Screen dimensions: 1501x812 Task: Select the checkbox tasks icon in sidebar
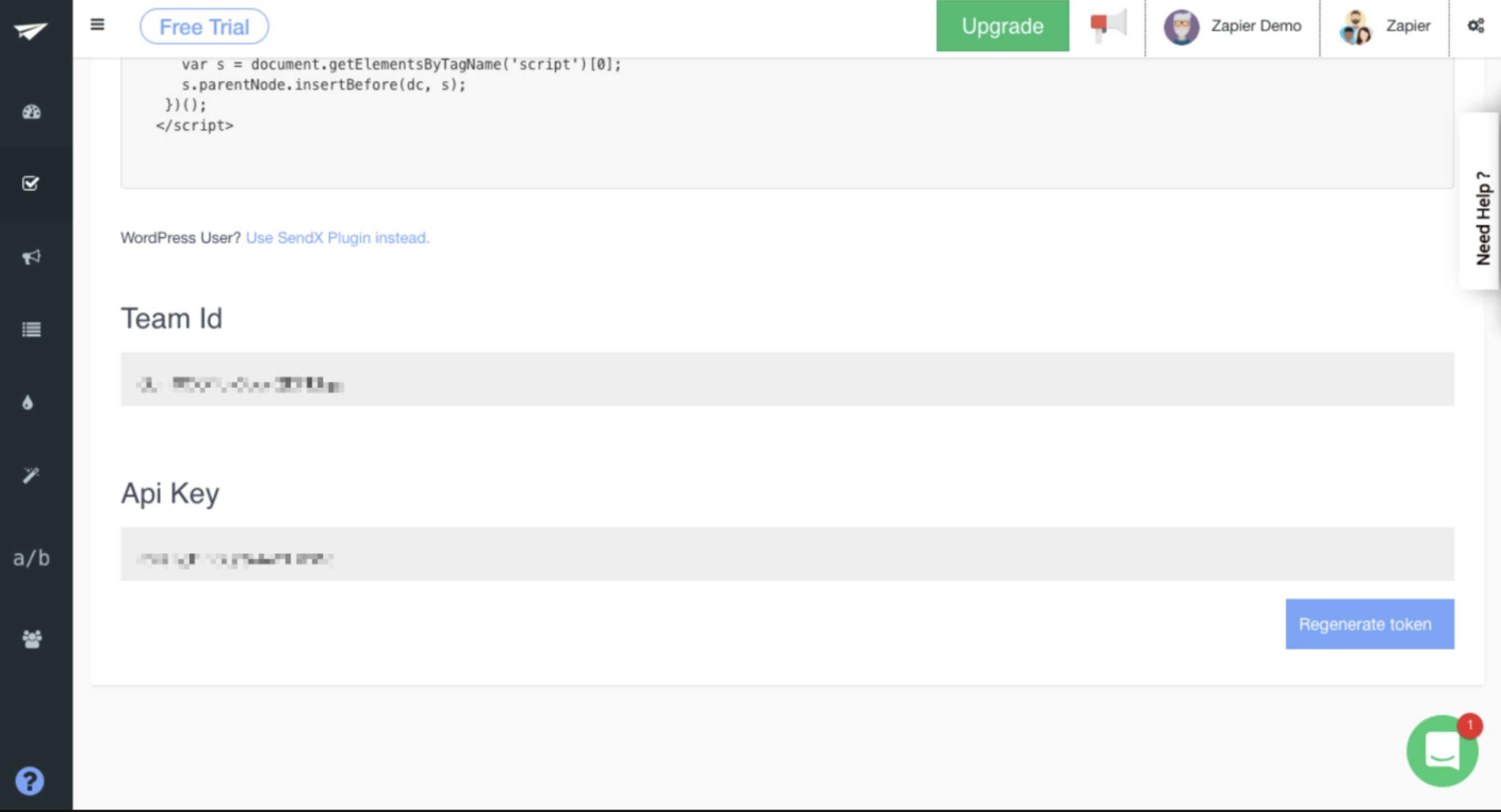coord(30,184)
